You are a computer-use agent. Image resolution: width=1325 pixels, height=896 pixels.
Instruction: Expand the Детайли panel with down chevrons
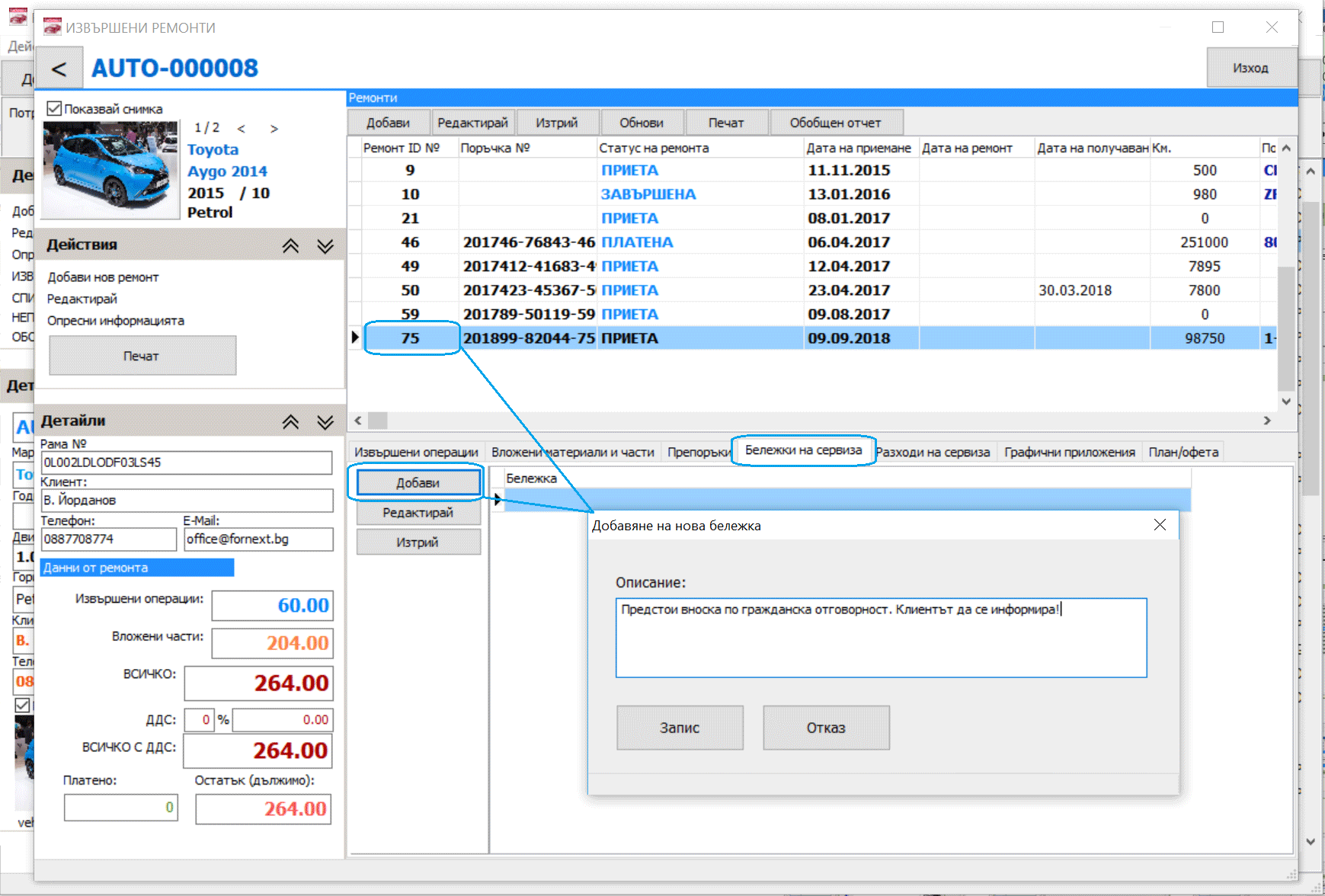(325, 421)
